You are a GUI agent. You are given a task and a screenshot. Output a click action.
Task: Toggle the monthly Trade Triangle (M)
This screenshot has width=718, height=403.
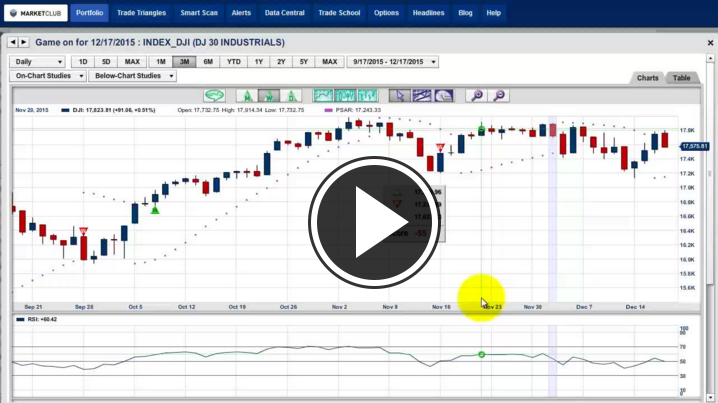click(244, 96)
